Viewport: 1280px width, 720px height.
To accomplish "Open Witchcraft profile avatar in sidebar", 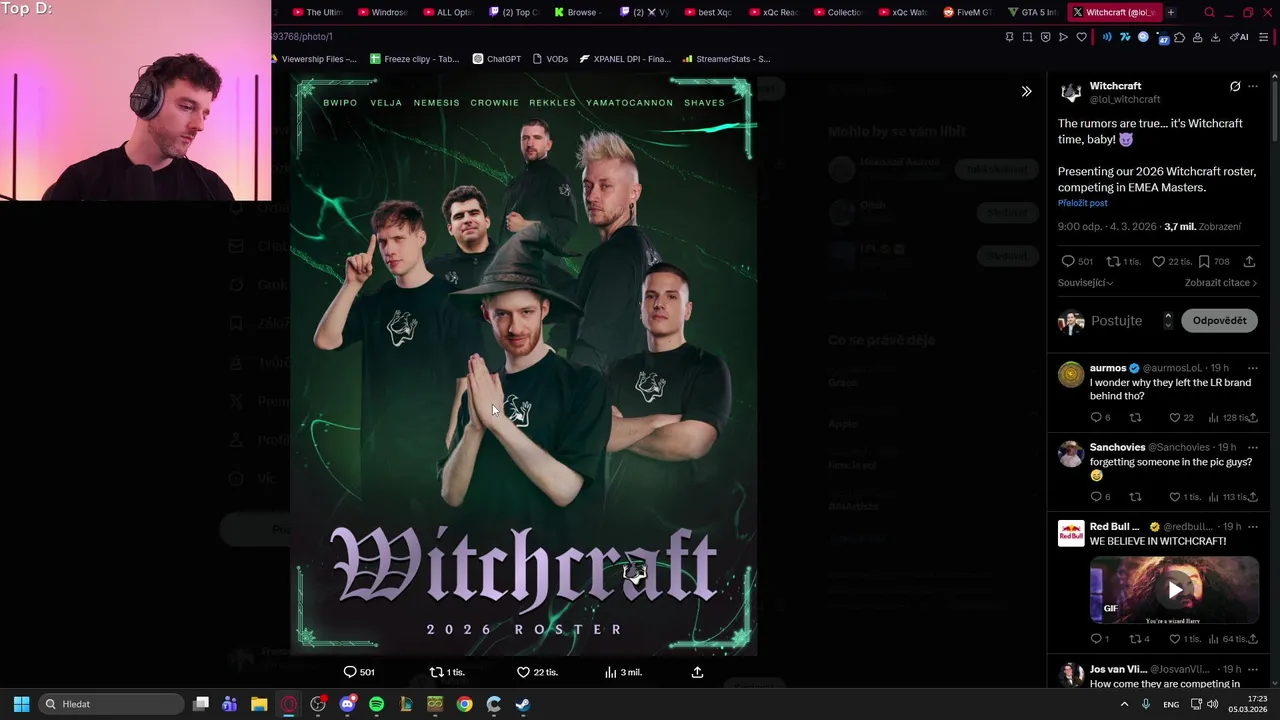I will (1071, 93).
